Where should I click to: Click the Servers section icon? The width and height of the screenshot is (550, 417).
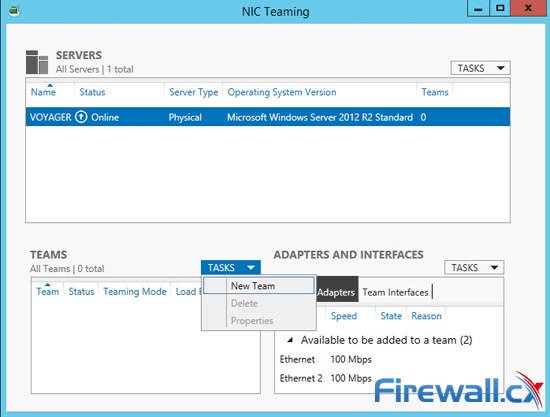coord(37,62)
